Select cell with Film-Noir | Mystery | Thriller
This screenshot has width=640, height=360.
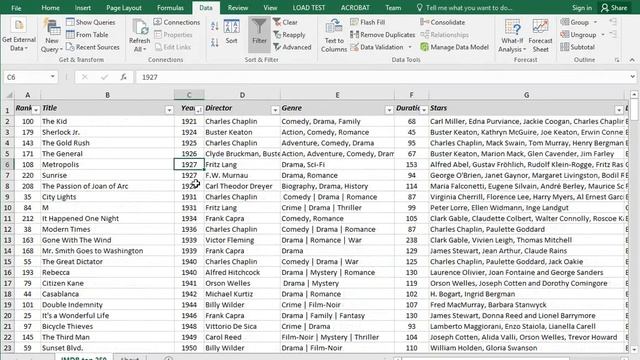(337, 337)
